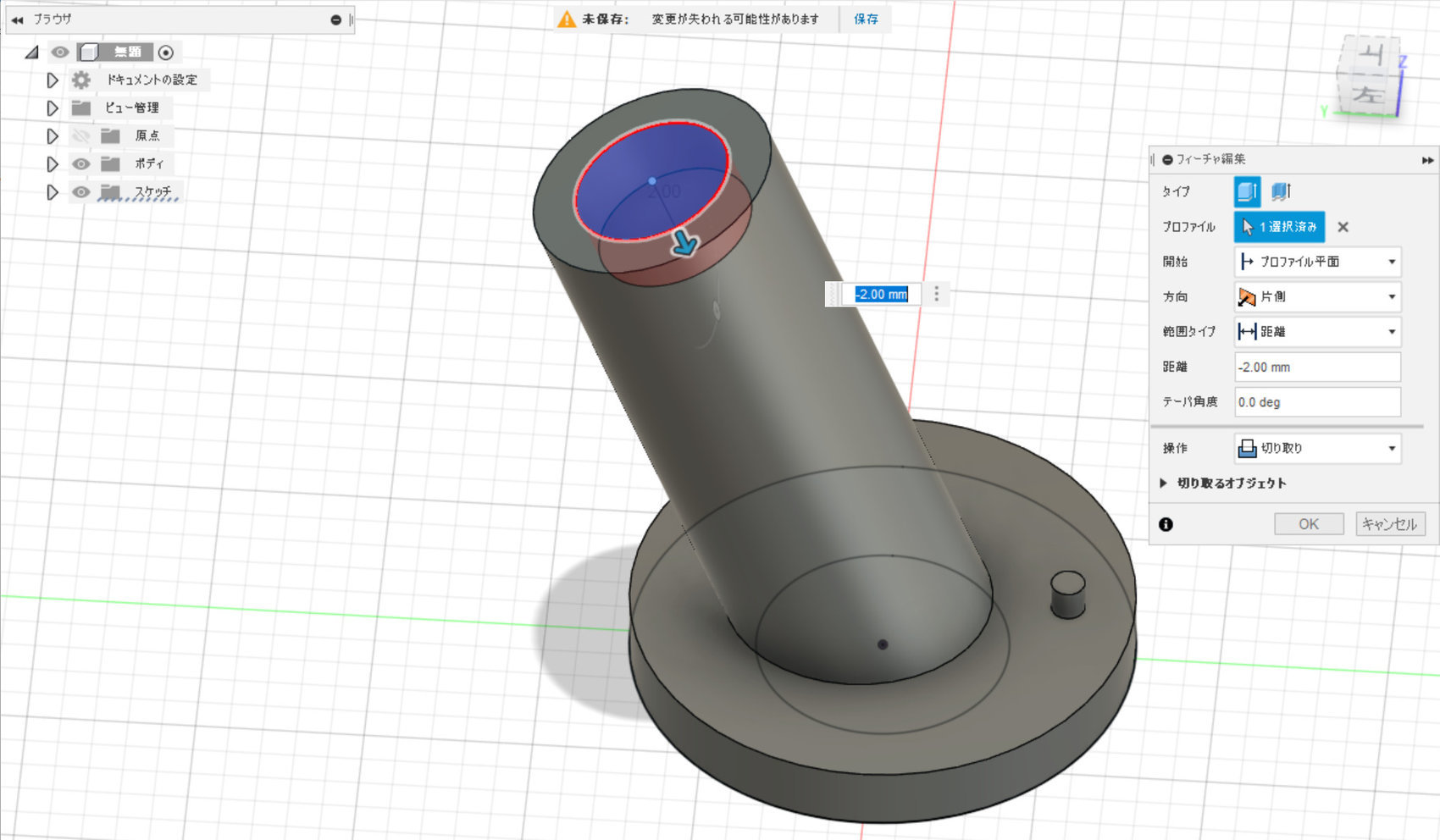Click the ビュー管理 folder icon
This screenshot has height=840, width=1440.
pyautogui.click(x=81, y=108)
